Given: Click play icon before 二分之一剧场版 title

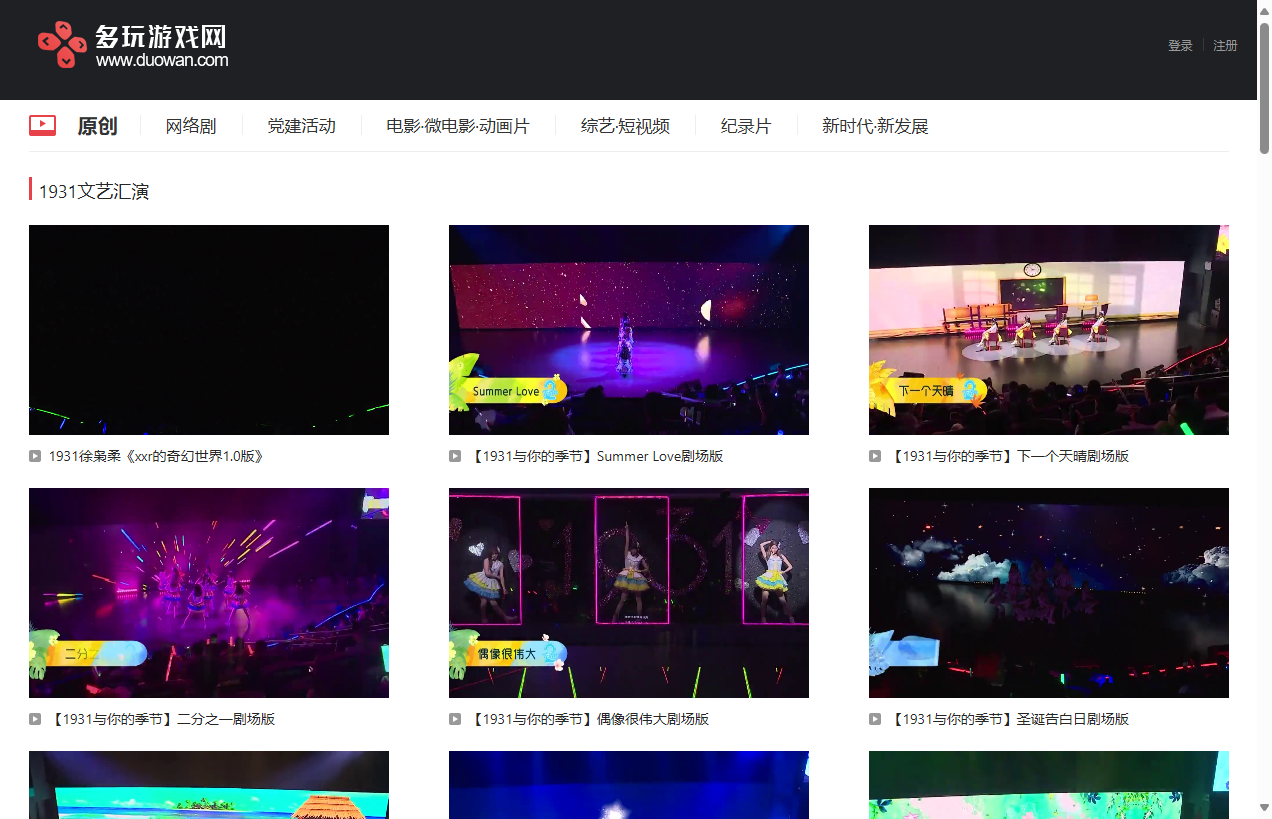Looking at the screenshot, I should click(35, 719).
